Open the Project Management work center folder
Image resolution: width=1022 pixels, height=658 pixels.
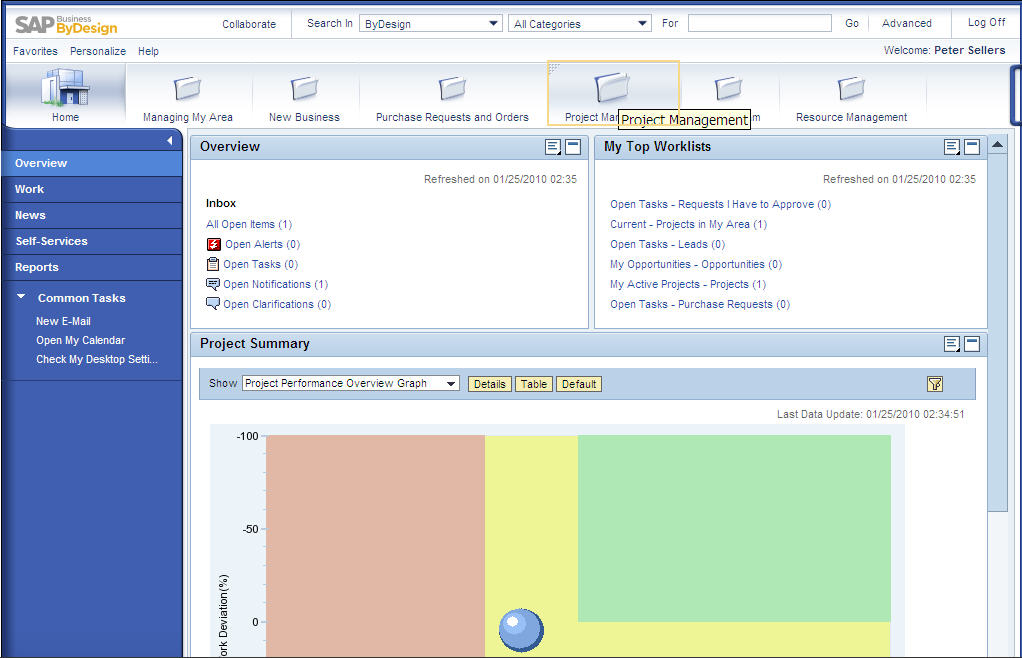[613, 93]
